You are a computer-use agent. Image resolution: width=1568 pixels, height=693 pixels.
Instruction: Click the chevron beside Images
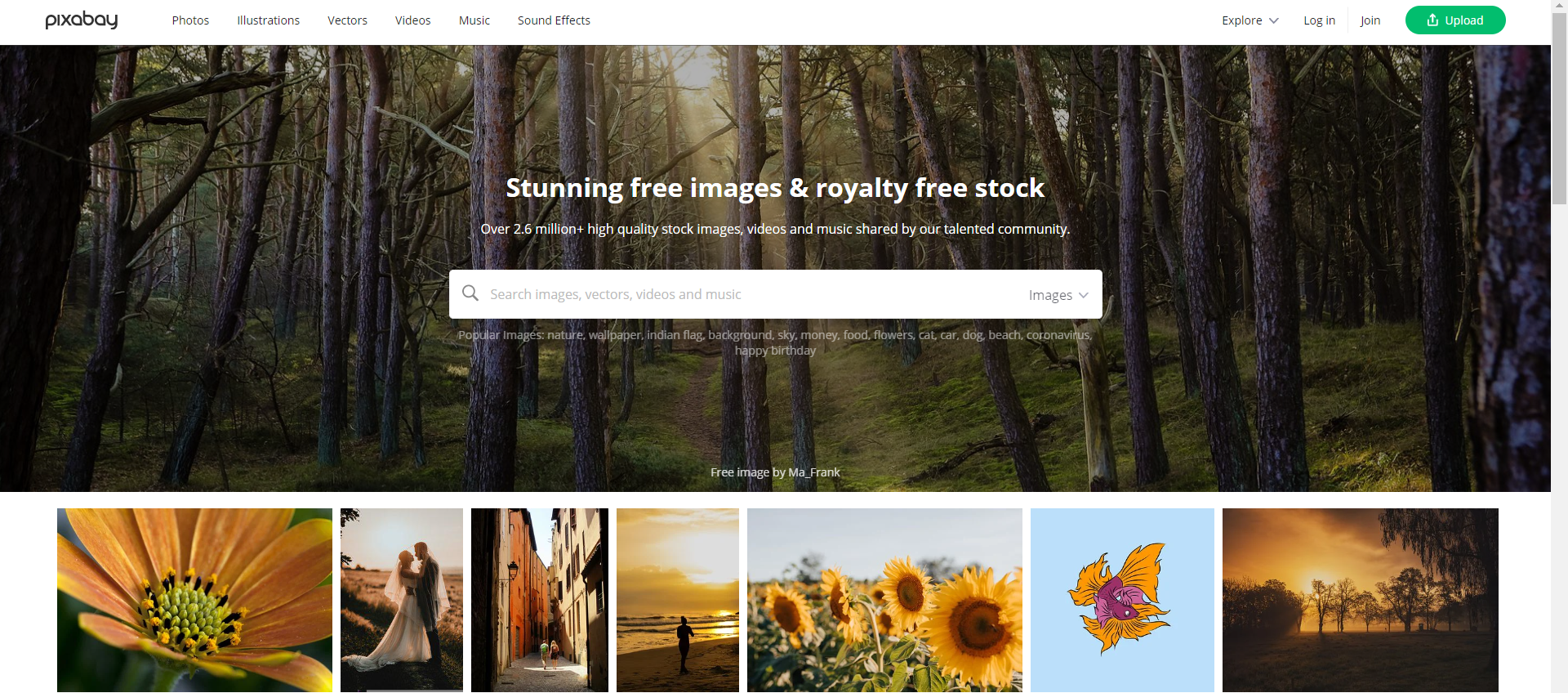(1084, 295)
